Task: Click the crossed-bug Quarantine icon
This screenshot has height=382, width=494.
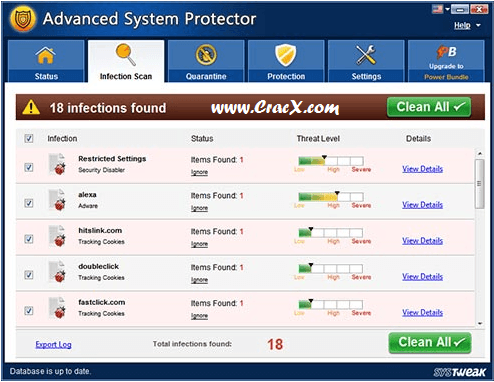Action: tap(206, 54)
